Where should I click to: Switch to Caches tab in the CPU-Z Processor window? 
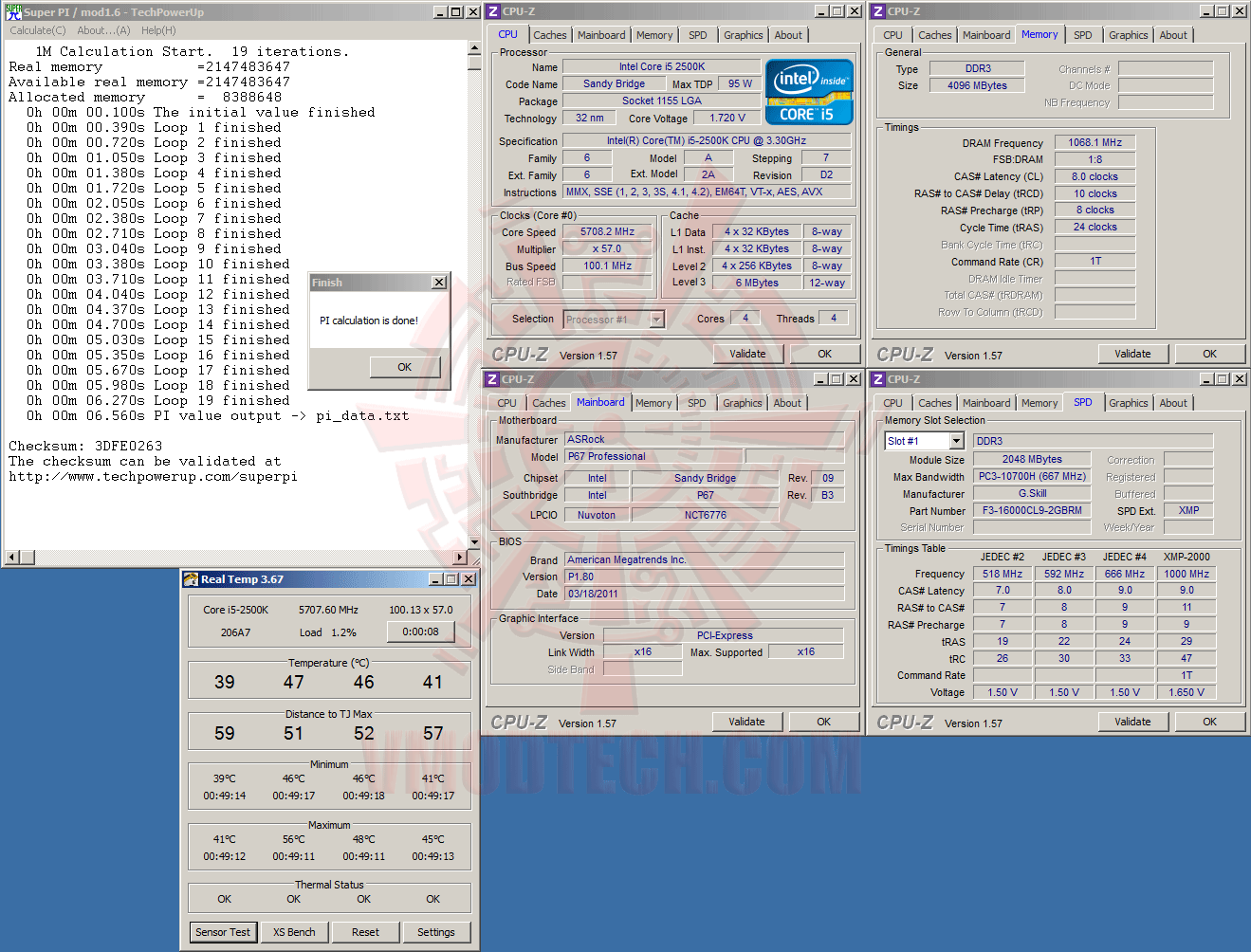click(550, 35)
